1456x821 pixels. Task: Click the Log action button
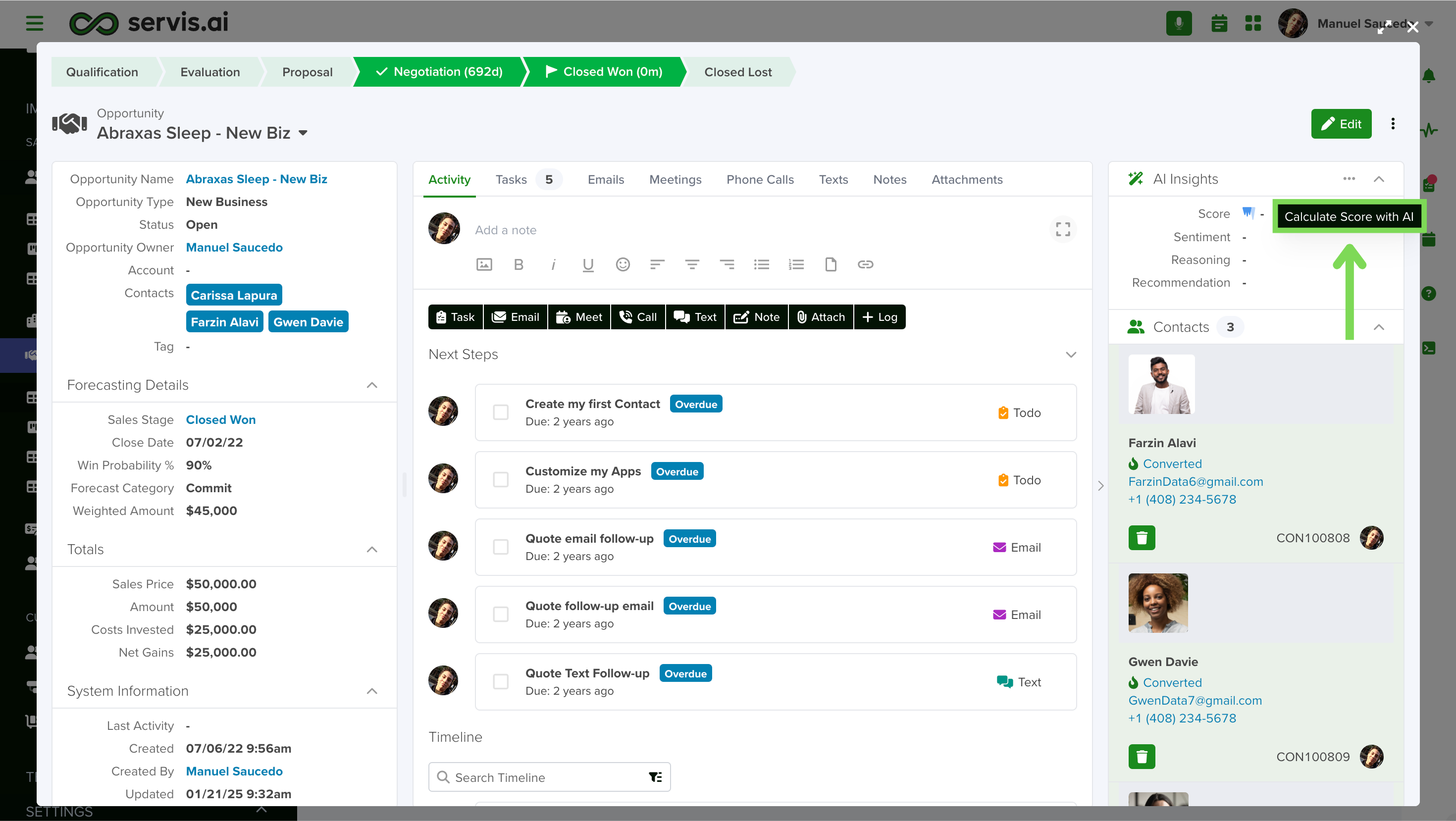pos(880,316)
